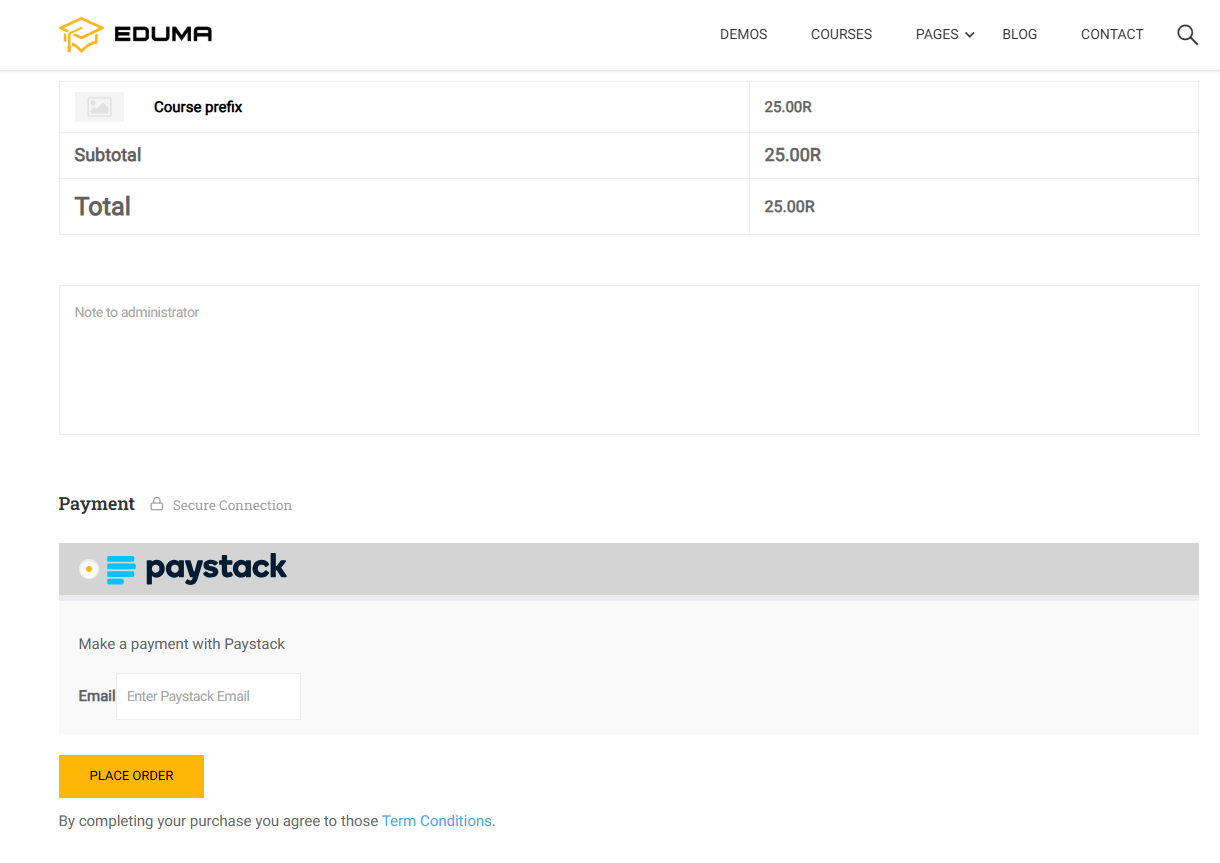1220x863 pixels.
Task: Click the Email field label
Action: point(97,696)
